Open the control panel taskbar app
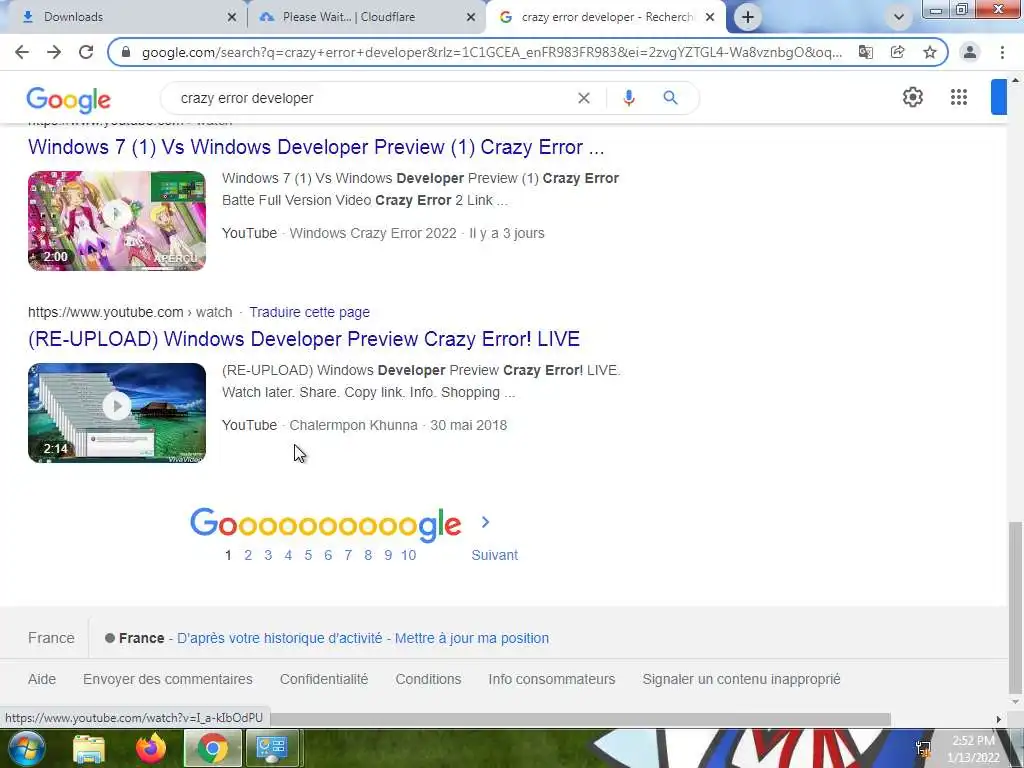1024x768 pixels. pyautogui.click(x=272, y=748)
